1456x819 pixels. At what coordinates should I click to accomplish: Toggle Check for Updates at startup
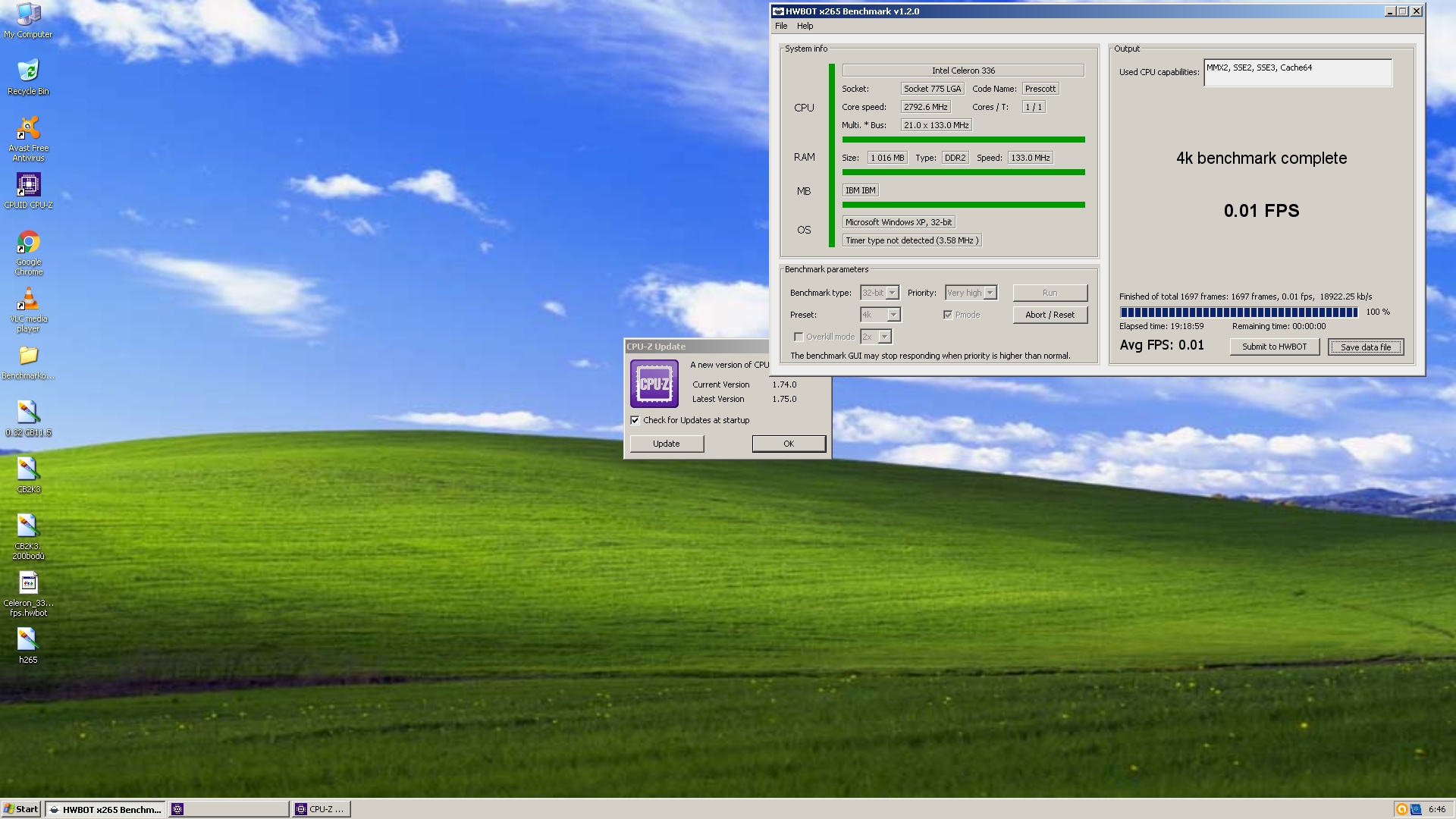pyautogui.click(x=635, y=420)
